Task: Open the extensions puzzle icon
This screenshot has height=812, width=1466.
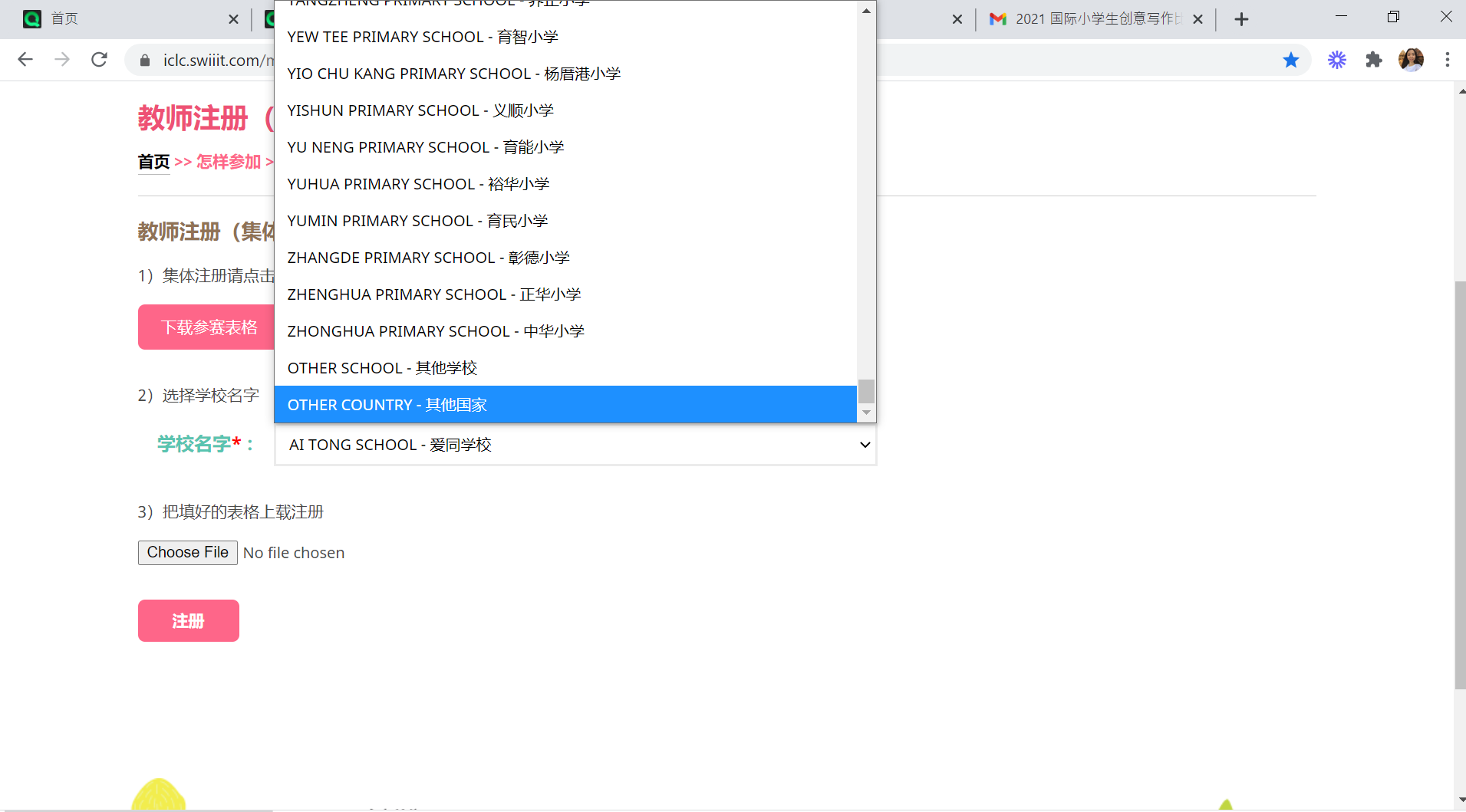Action: point(1373,60)
